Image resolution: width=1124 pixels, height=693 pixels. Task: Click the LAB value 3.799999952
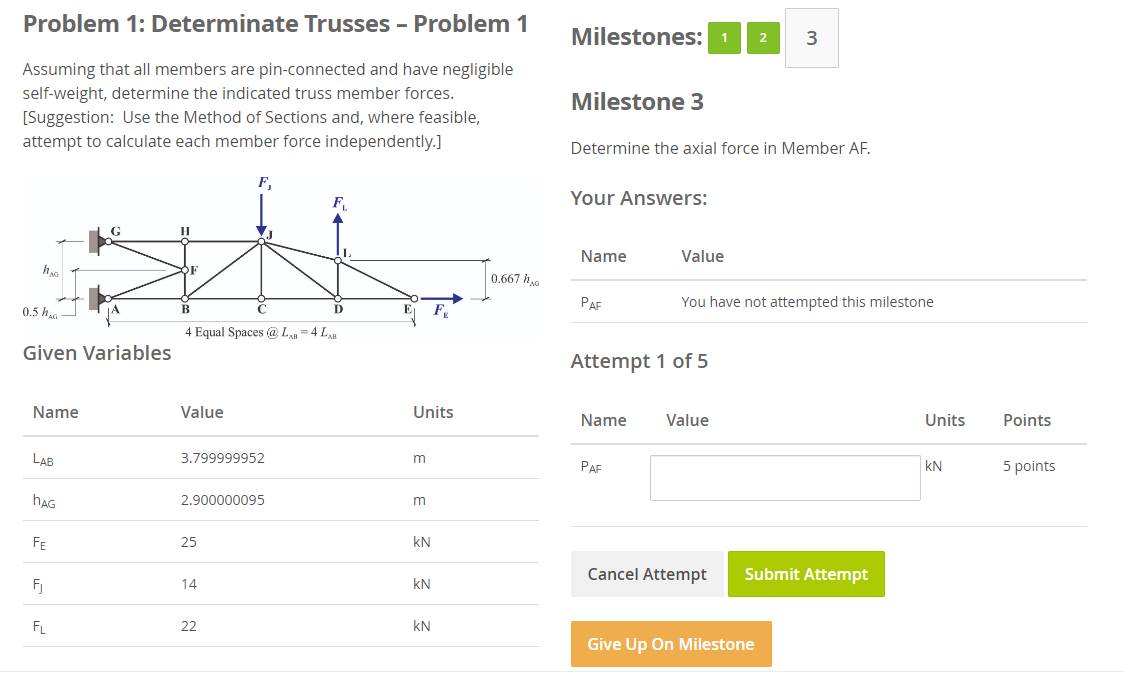coord(231,457)
